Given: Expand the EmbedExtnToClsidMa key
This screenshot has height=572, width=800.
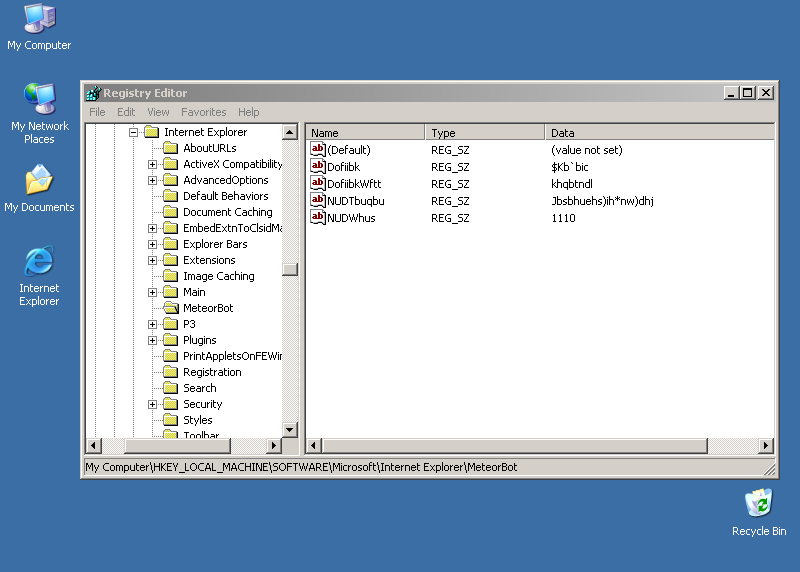Looking at the screenshot, I should [x=152, y=228].
